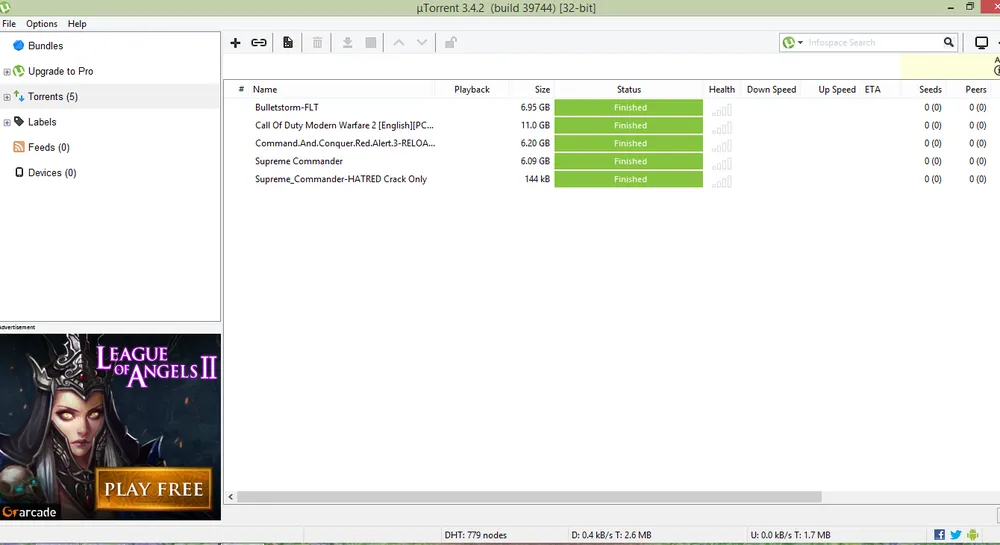
Task: Restore down the µTorrent window
Action: coord(969,7)
